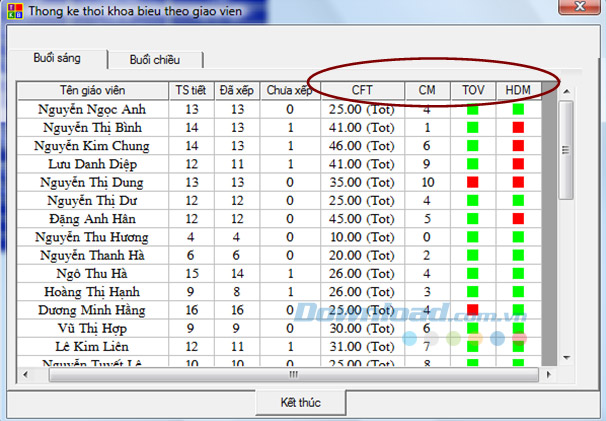Click the right arrow of horizontal scrollbar
The width and height of the screenshot is (606, 421).
(548, 374)
